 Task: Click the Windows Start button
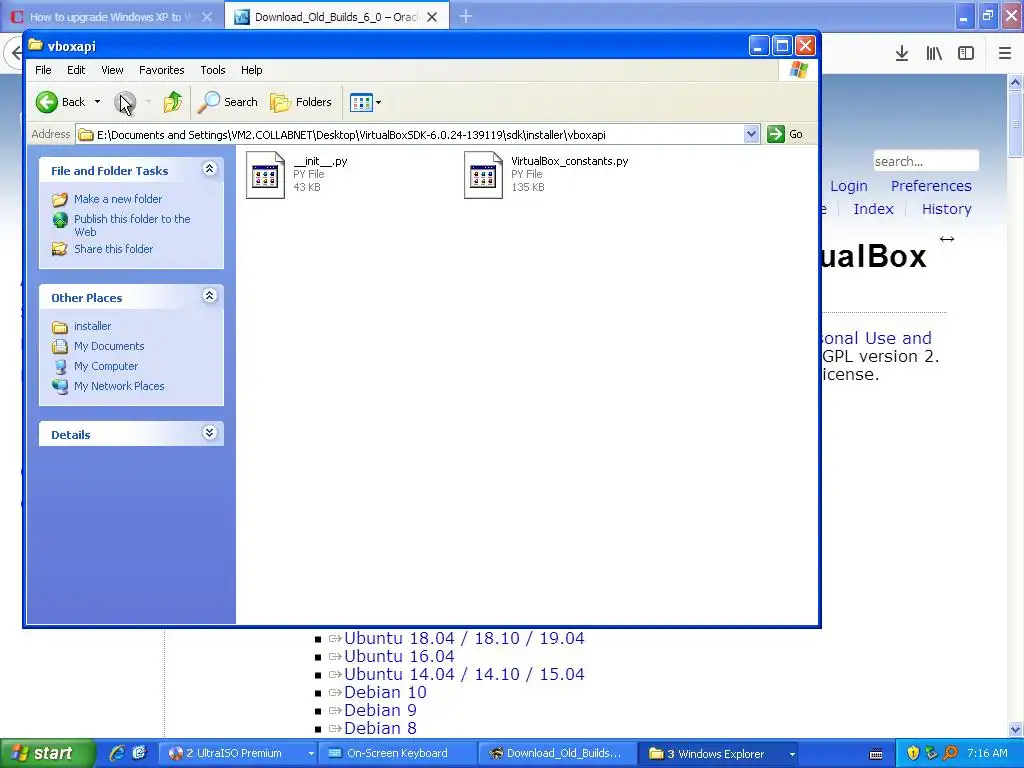46,754
